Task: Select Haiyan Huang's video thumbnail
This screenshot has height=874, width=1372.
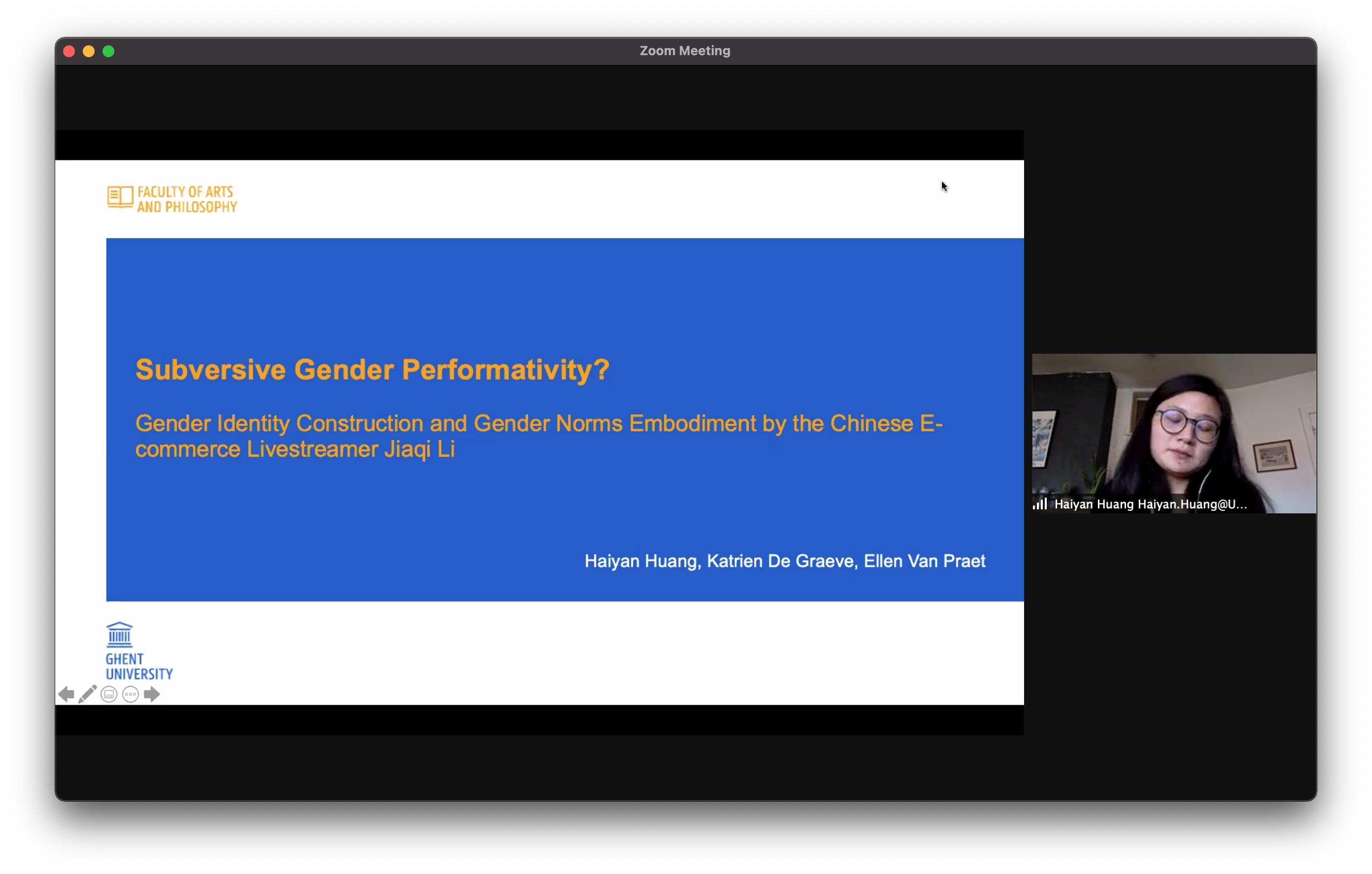Action: point(1174,434)
